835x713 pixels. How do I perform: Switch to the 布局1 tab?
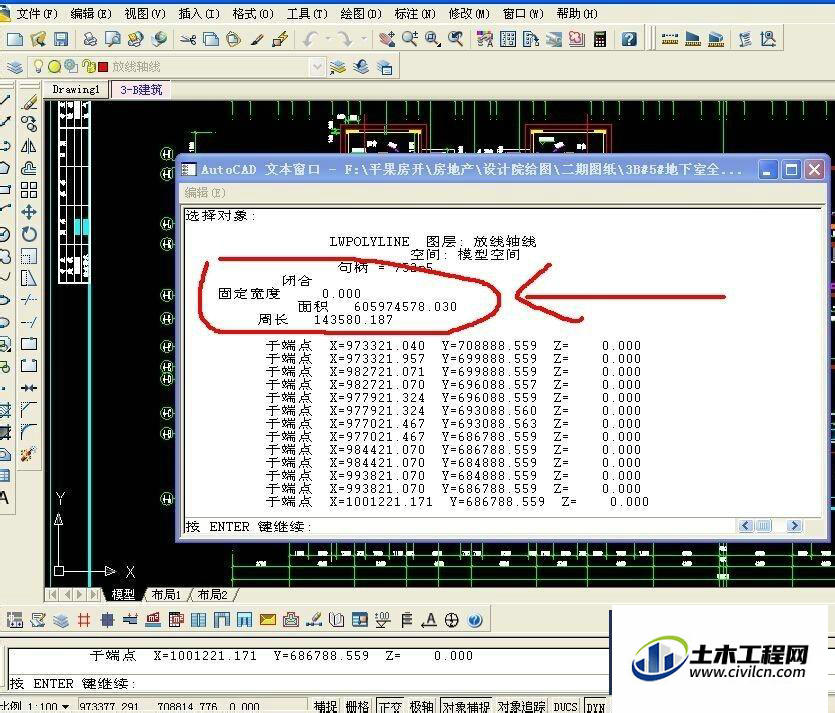click(166, 594)
